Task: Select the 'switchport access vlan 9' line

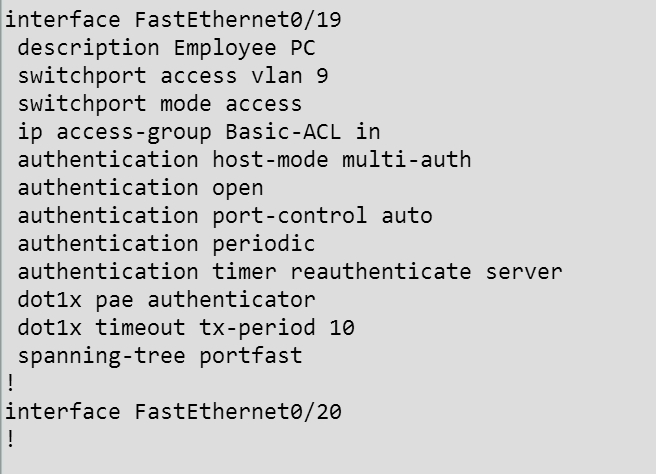Action: click(x=173, y=76)
